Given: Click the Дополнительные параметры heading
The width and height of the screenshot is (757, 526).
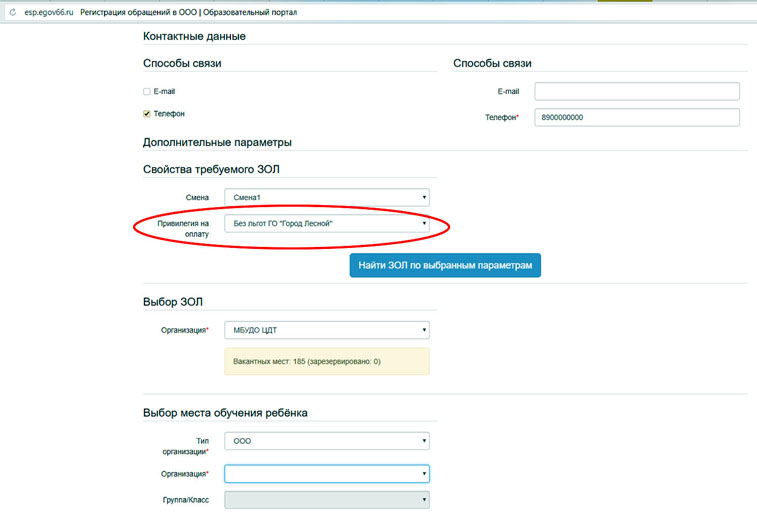Looking at the screenshot, I should pos(217,142).
